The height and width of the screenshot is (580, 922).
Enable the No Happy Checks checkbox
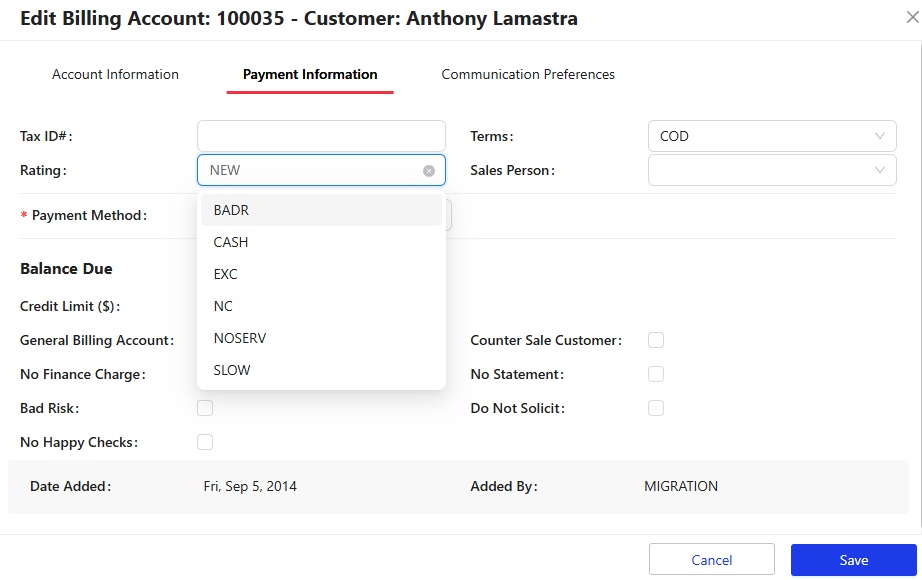205,442
